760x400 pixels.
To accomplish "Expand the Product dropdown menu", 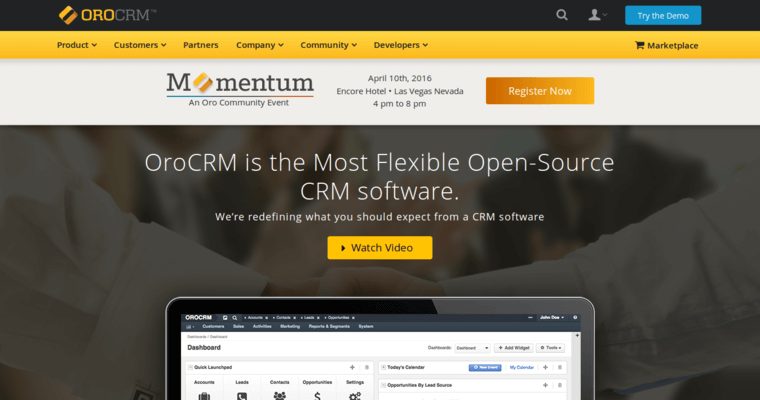I will pos(77,45).
